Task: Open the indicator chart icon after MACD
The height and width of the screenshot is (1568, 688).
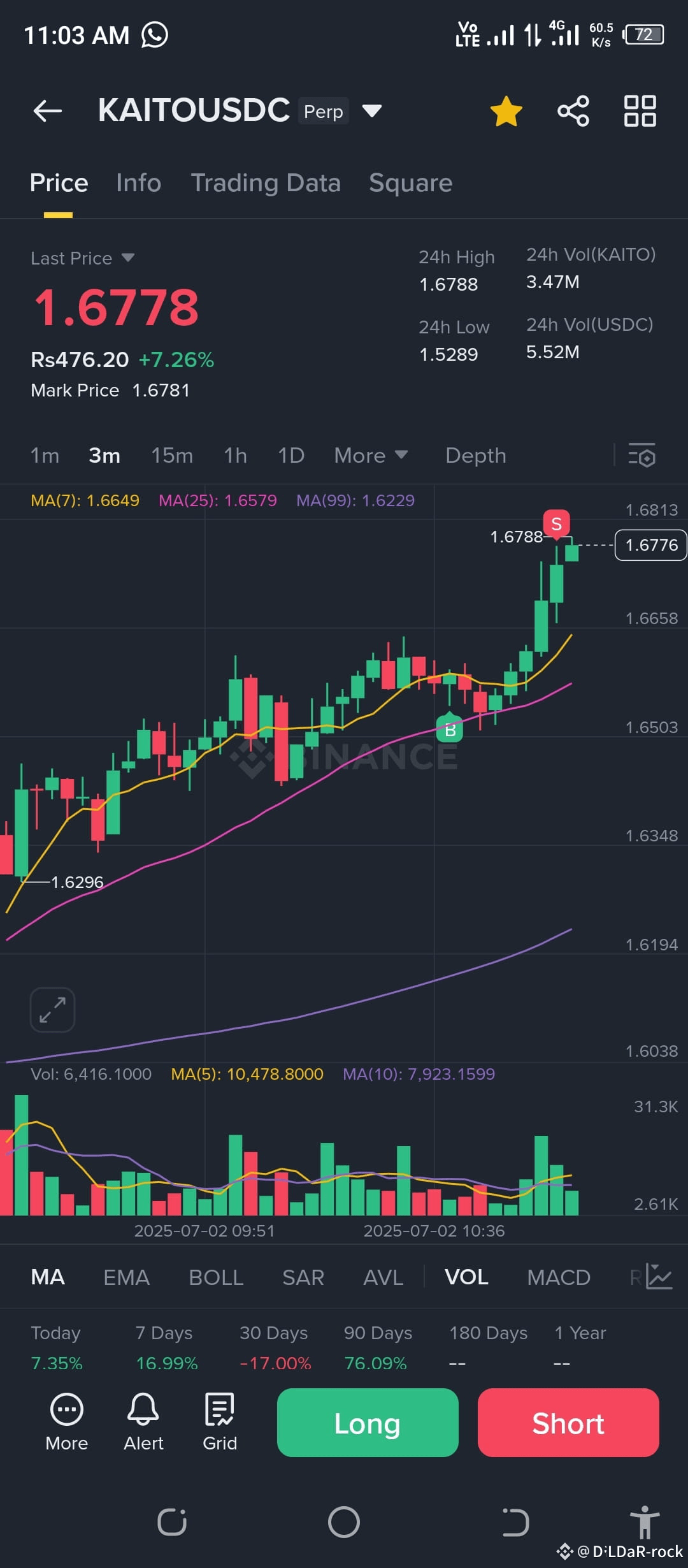Action: [x=659, y=1277]
